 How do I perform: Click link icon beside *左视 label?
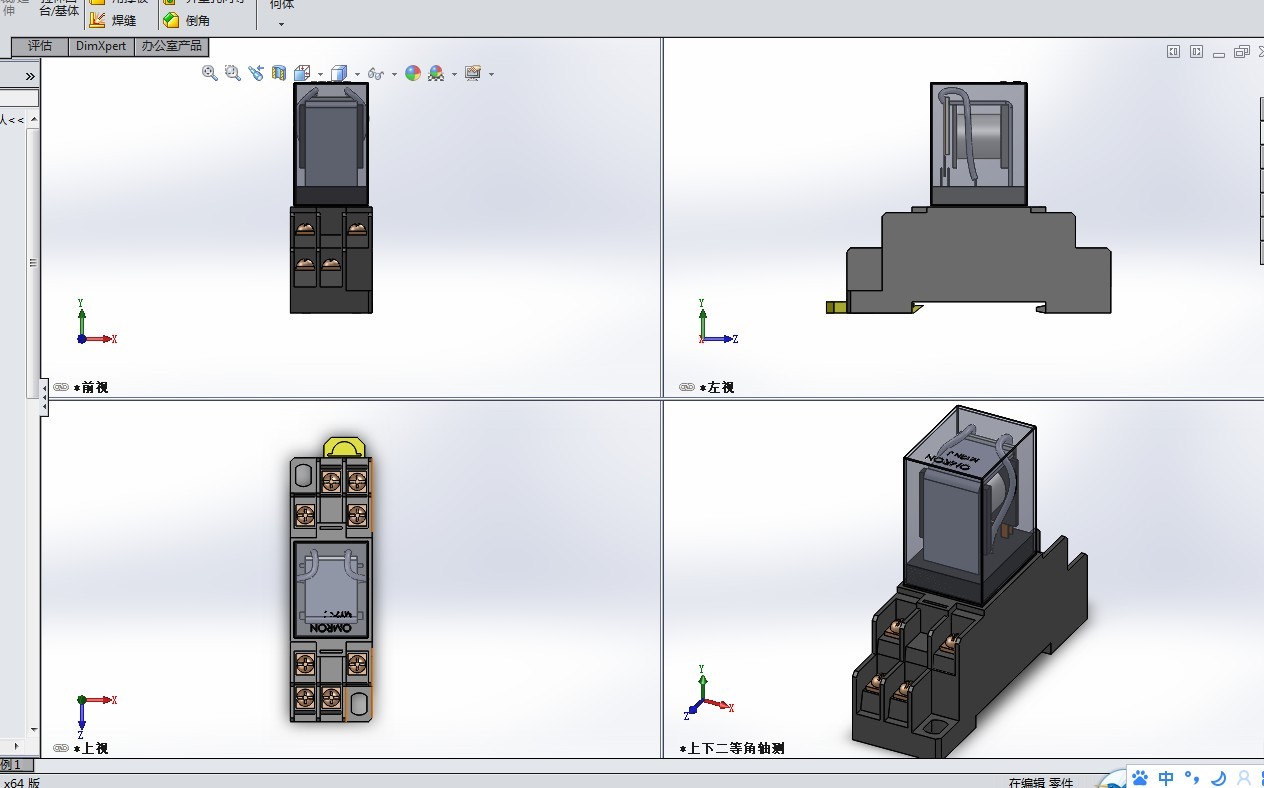pos(686,387)
